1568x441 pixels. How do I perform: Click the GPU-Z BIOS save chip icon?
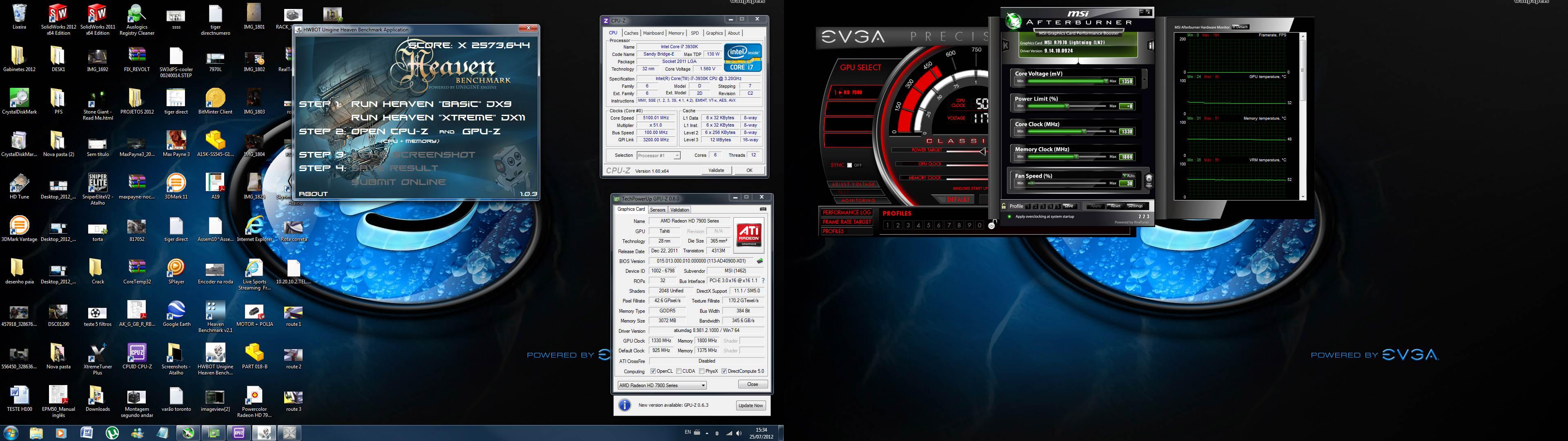759,261
